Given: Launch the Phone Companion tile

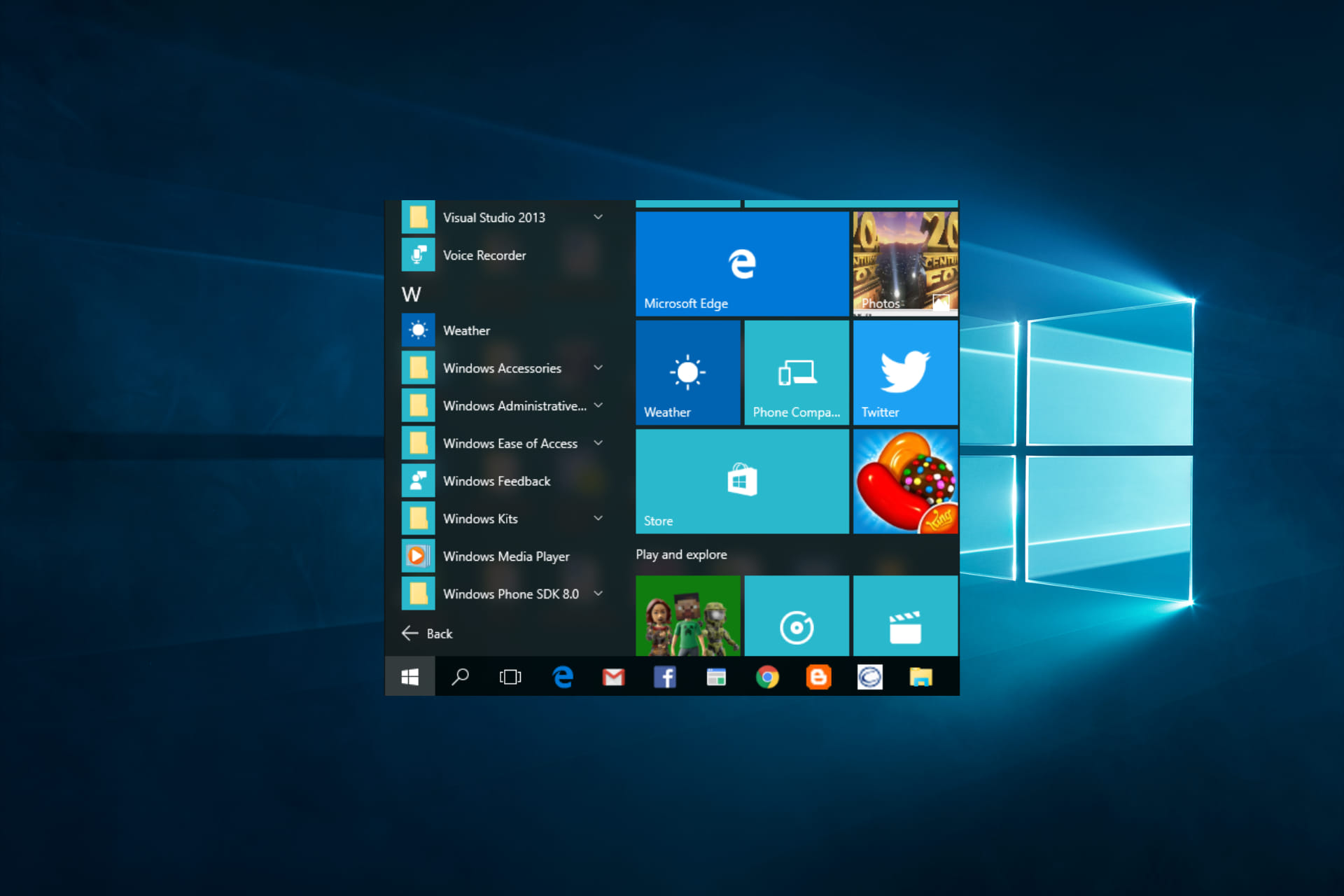Looking at the screenshot, I should [796, 372].
